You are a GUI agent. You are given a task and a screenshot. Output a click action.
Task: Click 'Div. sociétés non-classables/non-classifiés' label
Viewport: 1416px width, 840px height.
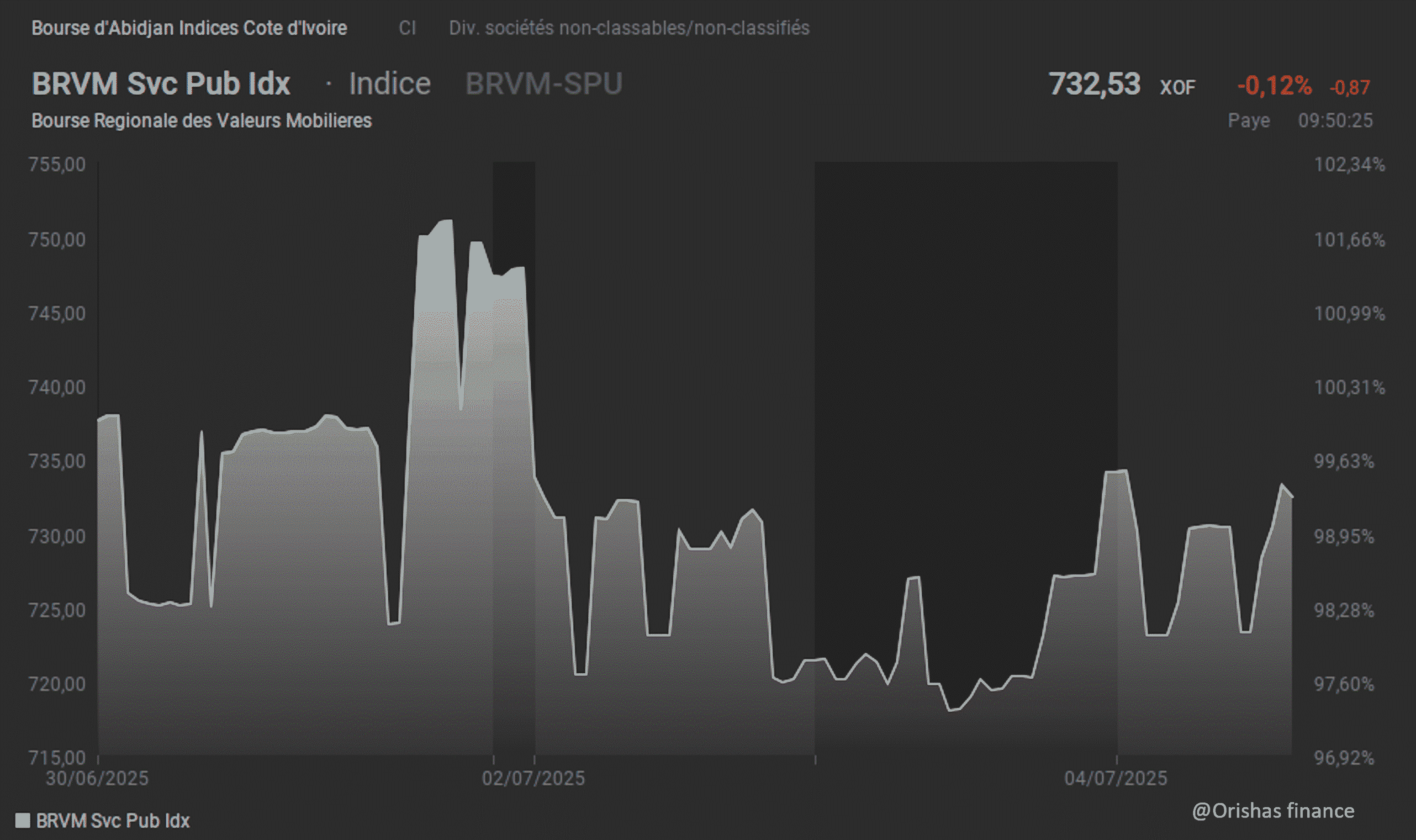click(x=629, y=28)
